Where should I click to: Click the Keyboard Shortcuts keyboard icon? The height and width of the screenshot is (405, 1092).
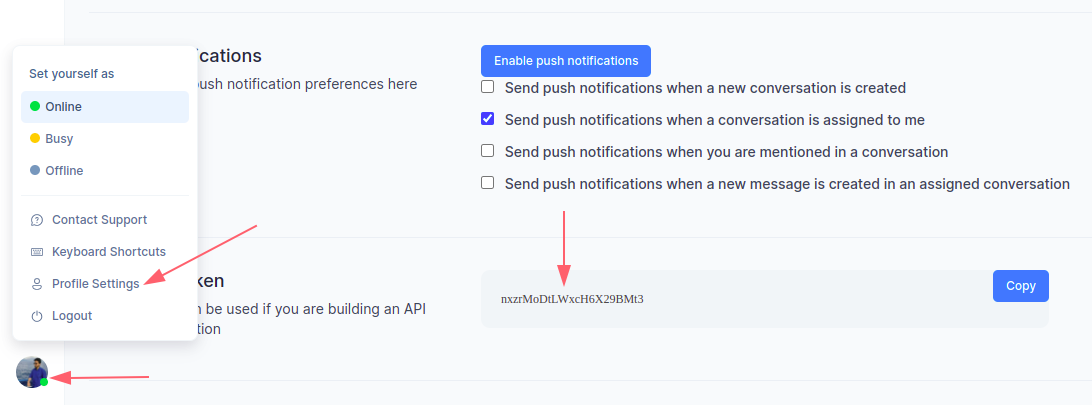click(37, 252)
